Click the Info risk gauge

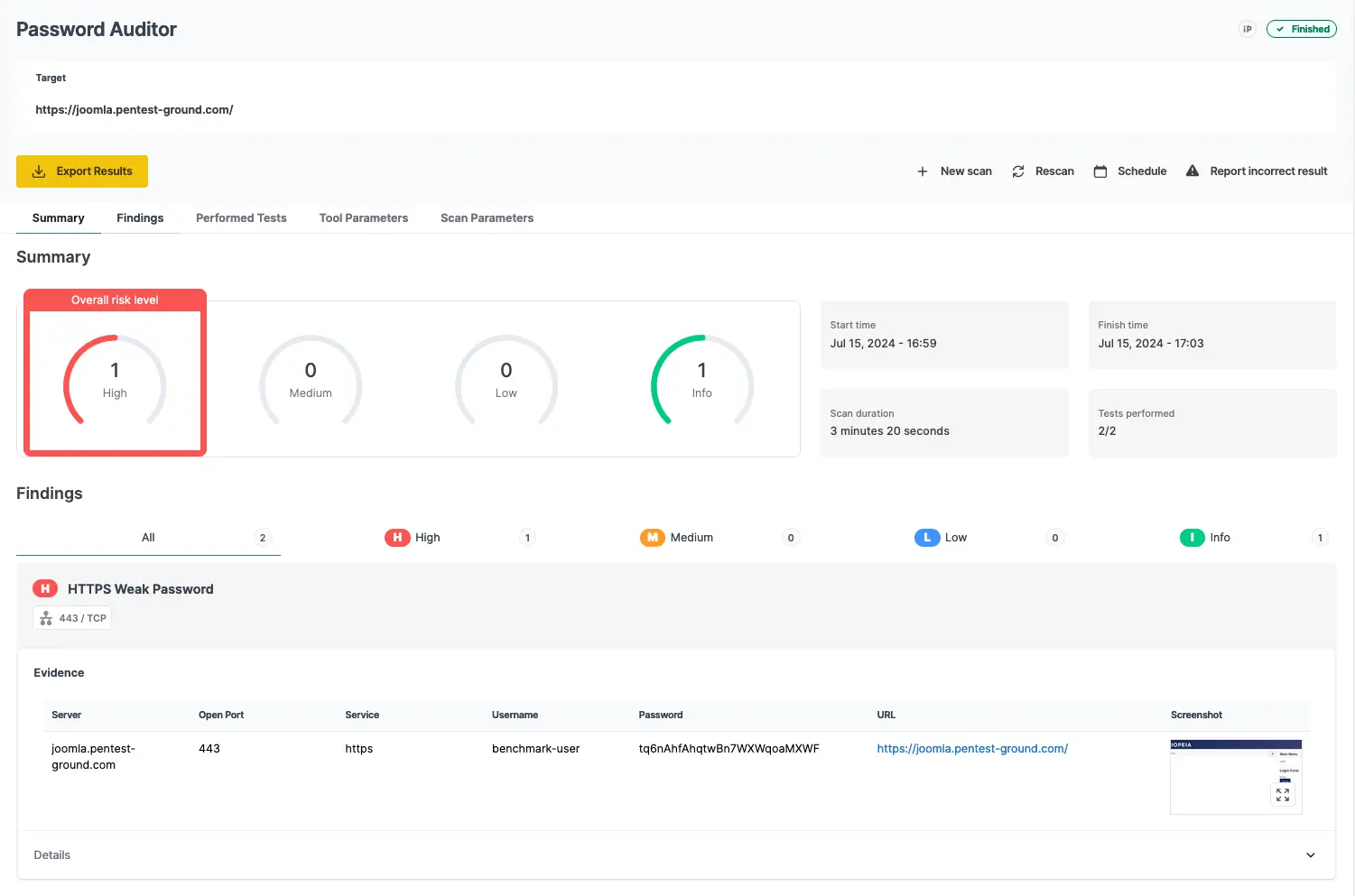702,380
